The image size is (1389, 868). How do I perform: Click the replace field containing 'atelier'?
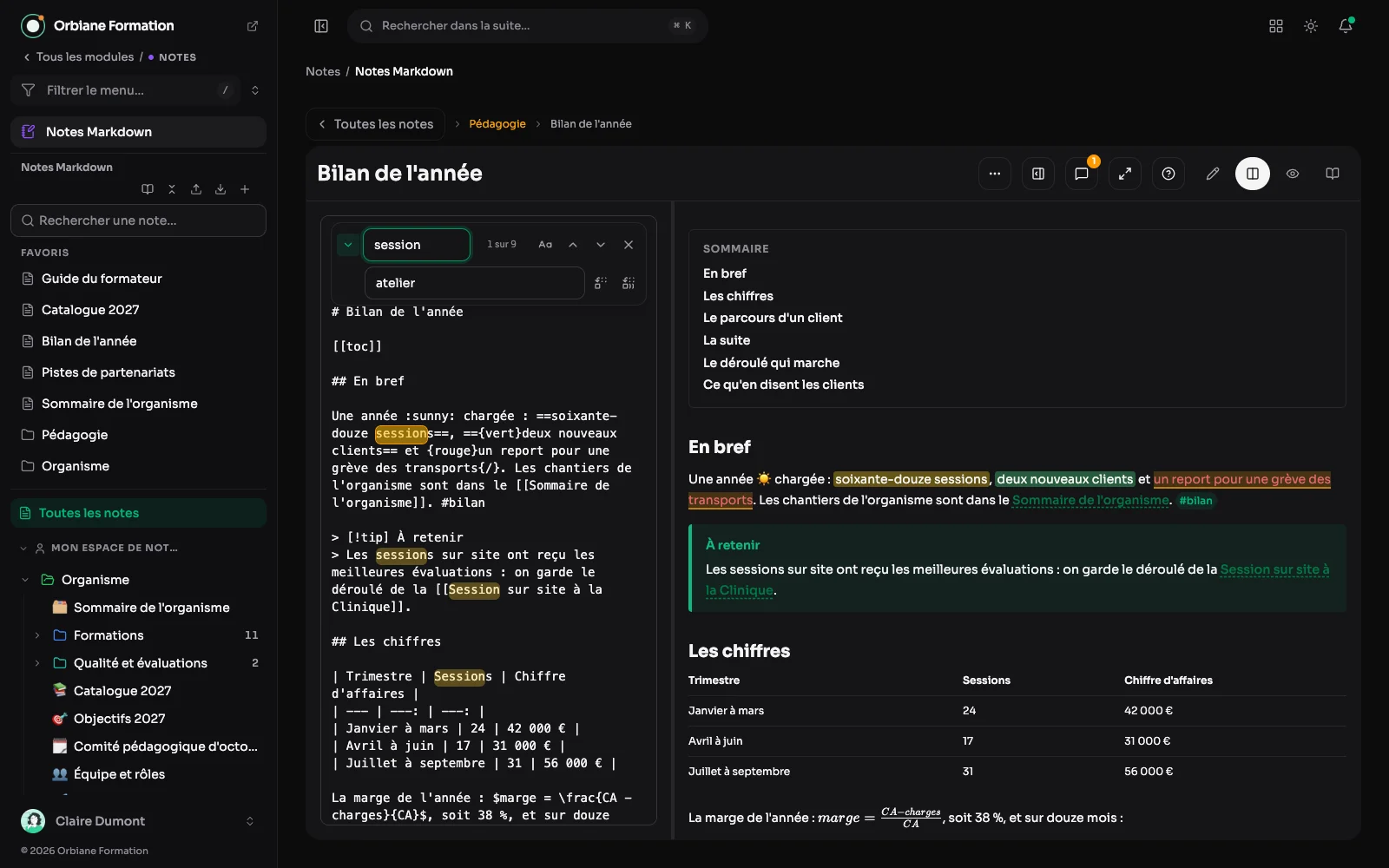[x=475, y=283]
